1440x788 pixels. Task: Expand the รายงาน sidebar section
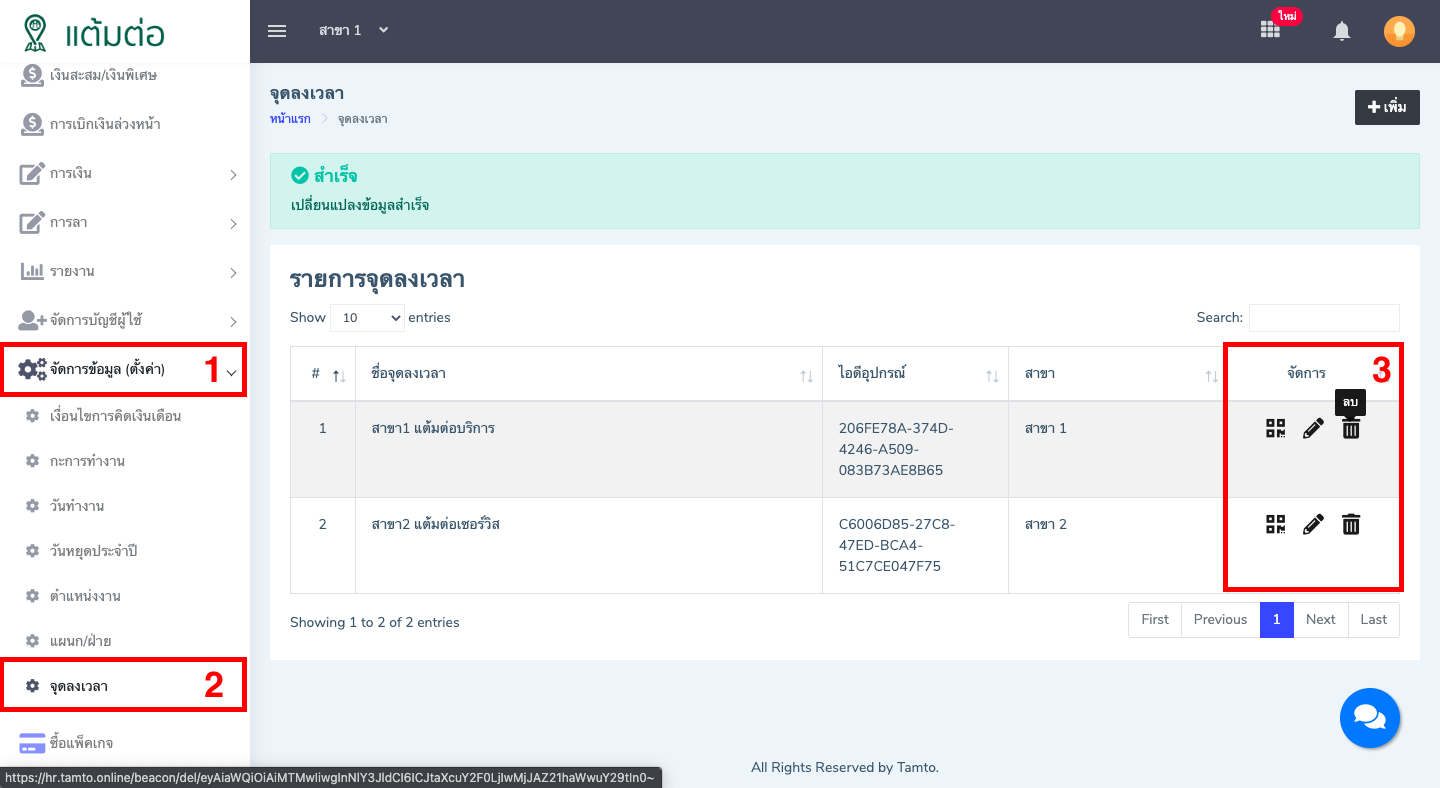124,272
